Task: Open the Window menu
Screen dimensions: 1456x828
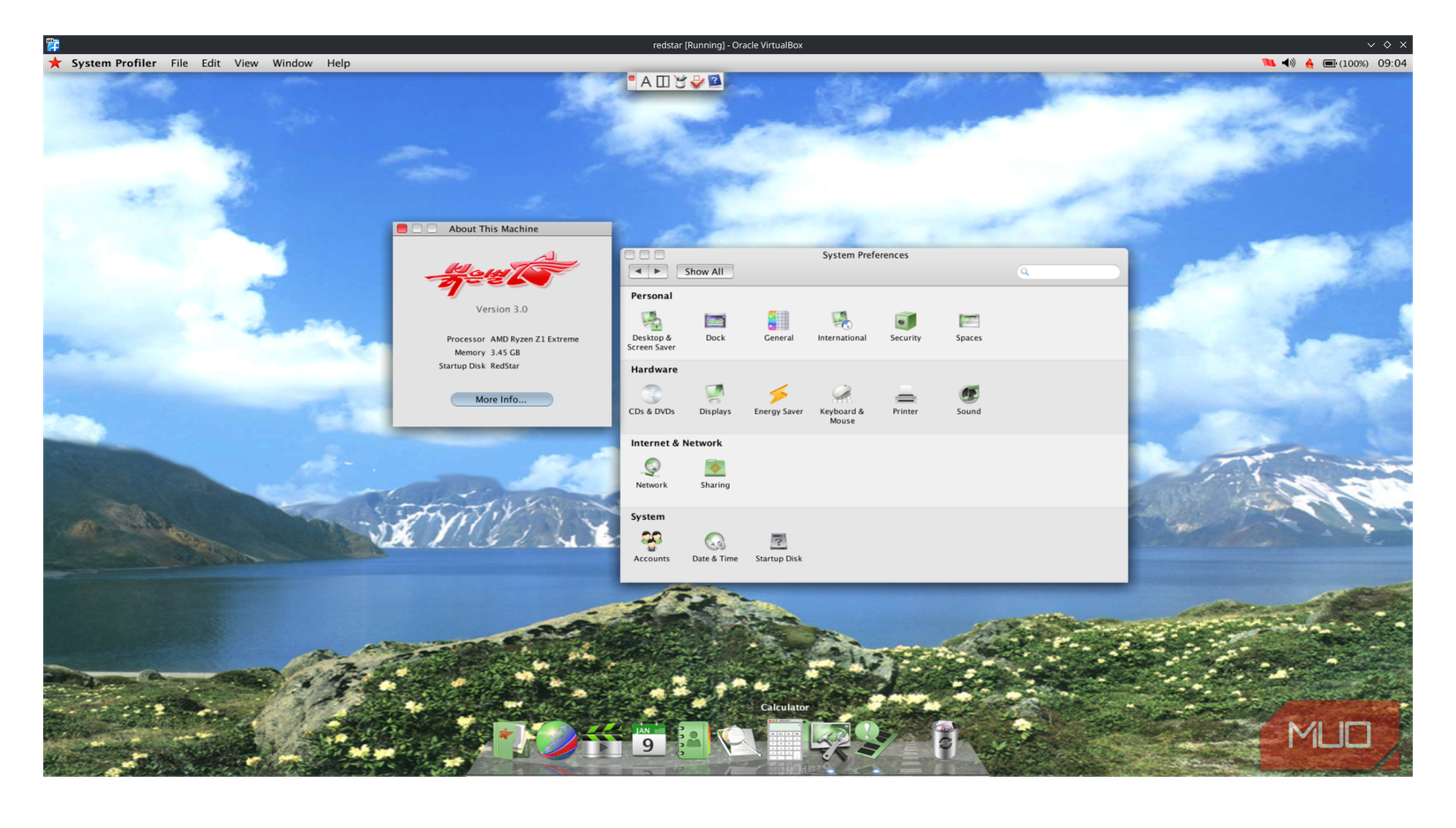Action: pos(292,63)
